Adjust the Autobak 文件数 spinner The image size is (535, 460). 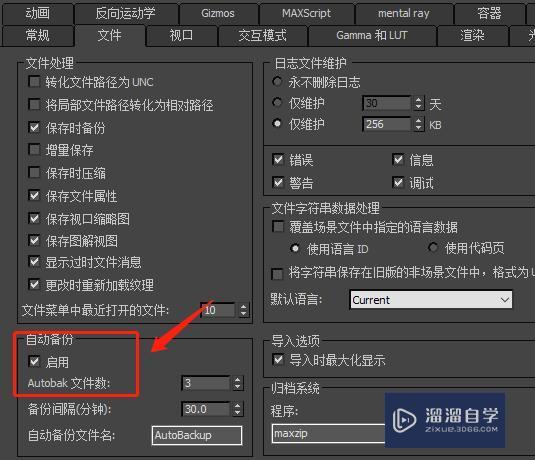[x=238, y=383]
